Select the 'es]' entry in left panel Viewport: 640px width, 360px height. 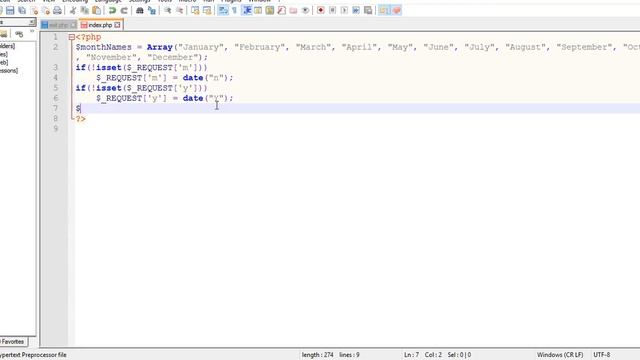tap(4, 54)
